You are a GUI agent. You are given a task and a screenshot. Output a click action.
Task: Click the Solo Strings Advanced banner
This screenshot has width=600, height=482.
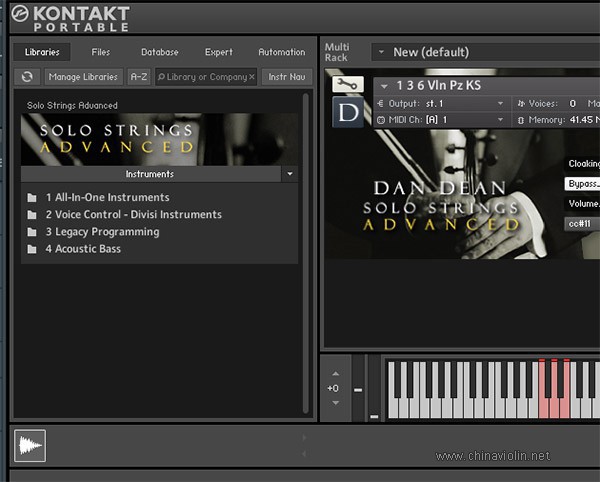[x=159, y=139]
